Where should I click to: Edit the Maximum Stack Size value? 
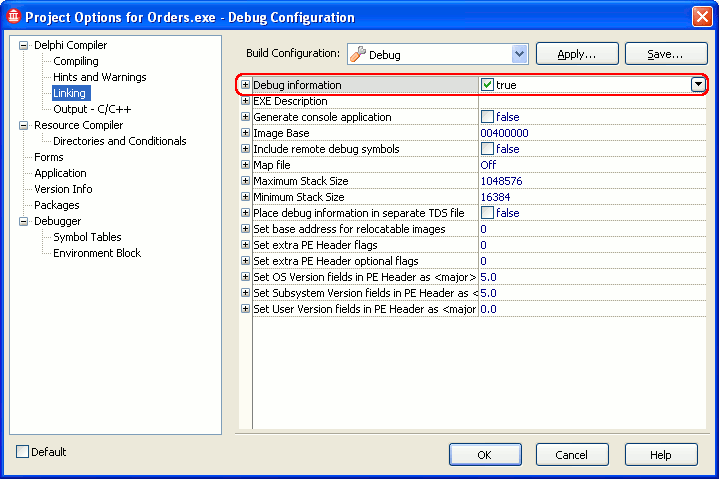[x=590, y=181]
